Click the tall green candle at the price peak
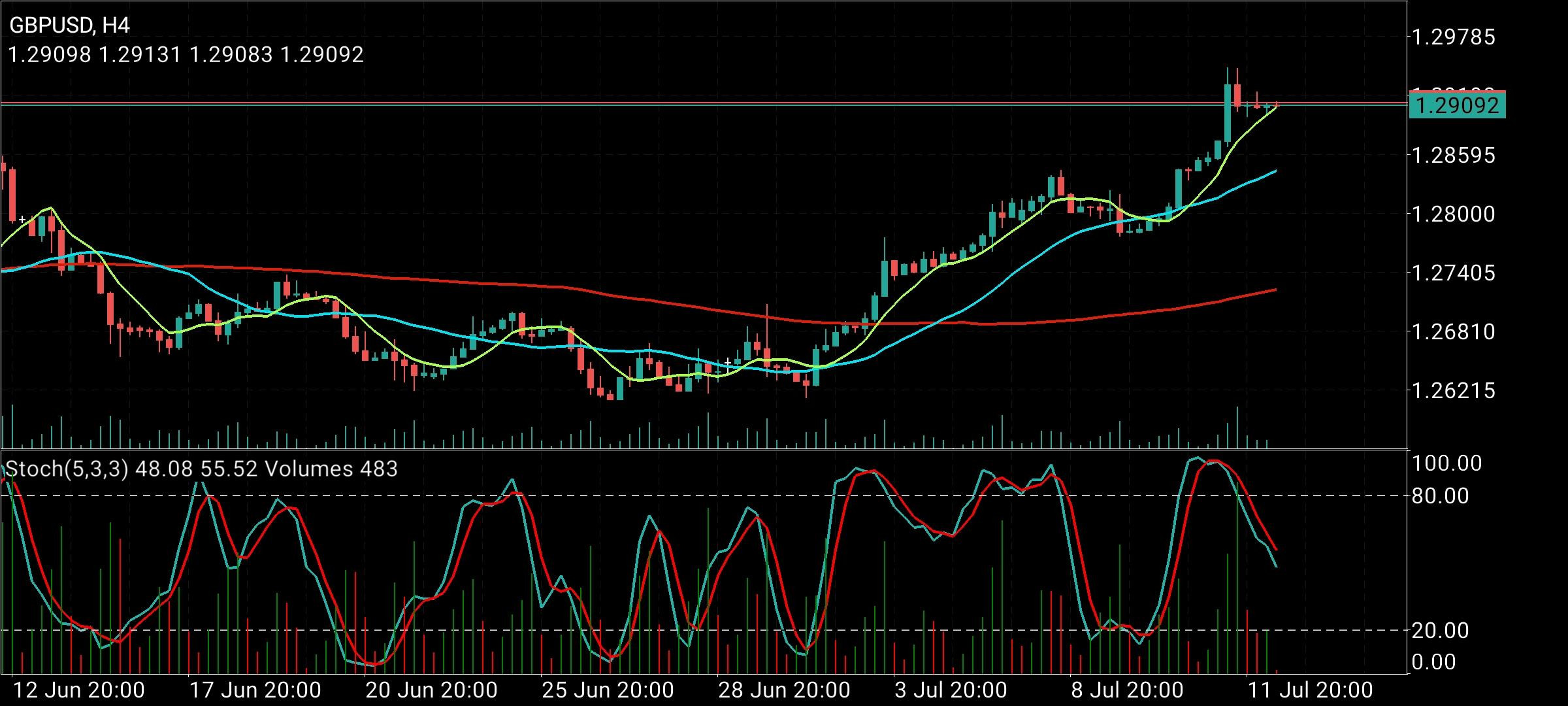Viewport: 1568px width, 706px height. pos(1228,112)
